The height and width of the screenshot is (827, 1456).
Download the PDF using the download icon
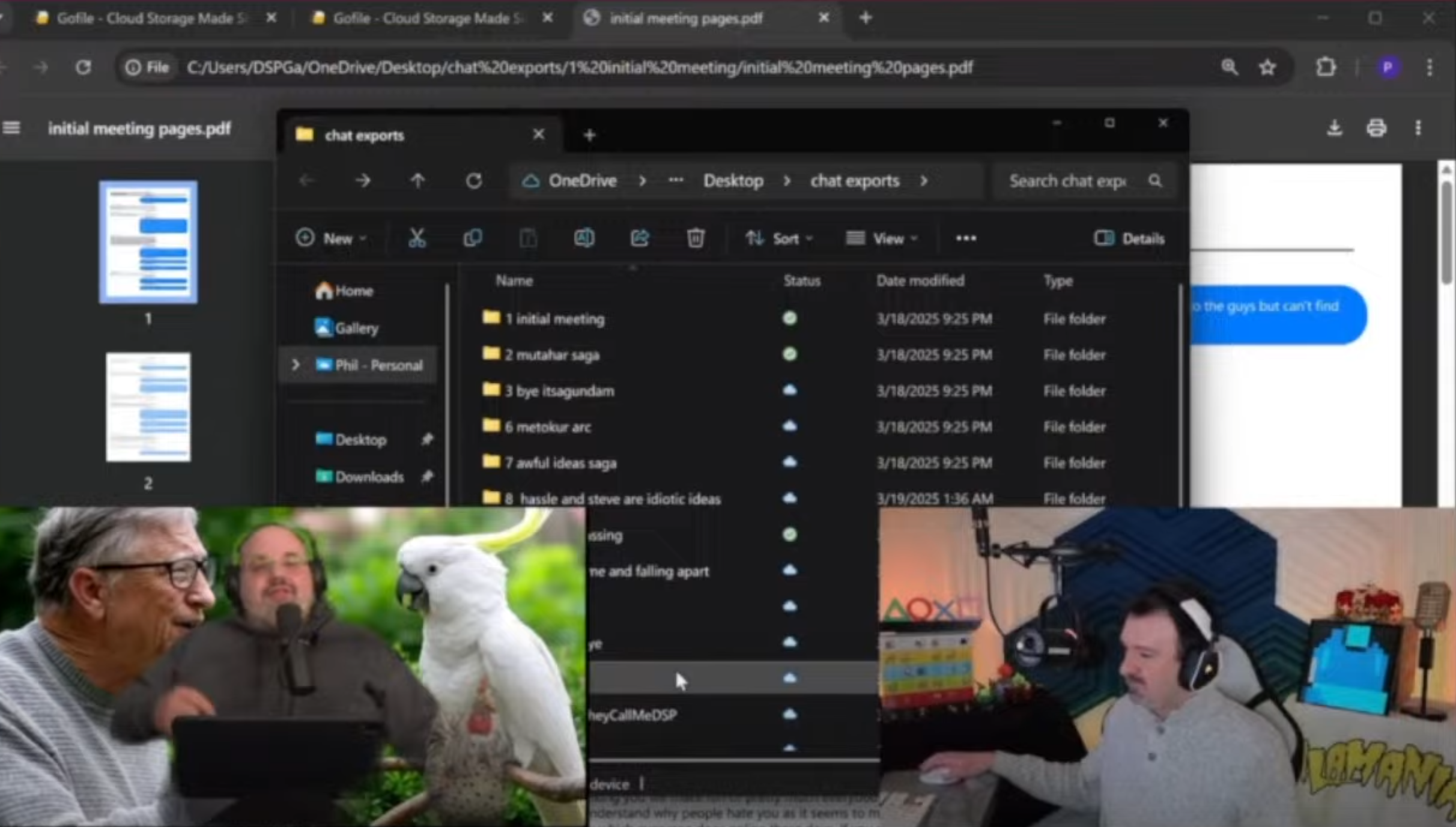point(1334,128)
